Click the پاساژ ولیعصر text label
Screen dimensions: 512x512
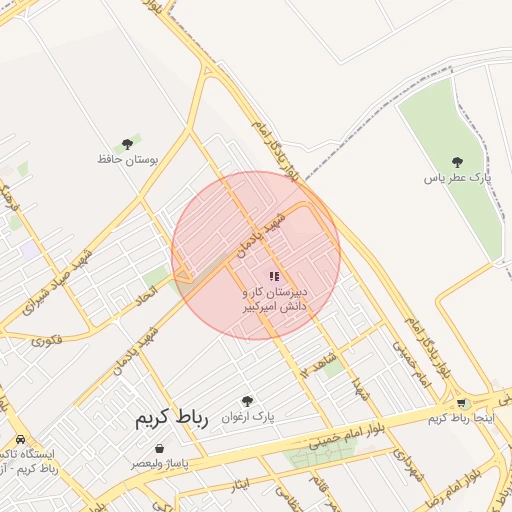(160, 464)
